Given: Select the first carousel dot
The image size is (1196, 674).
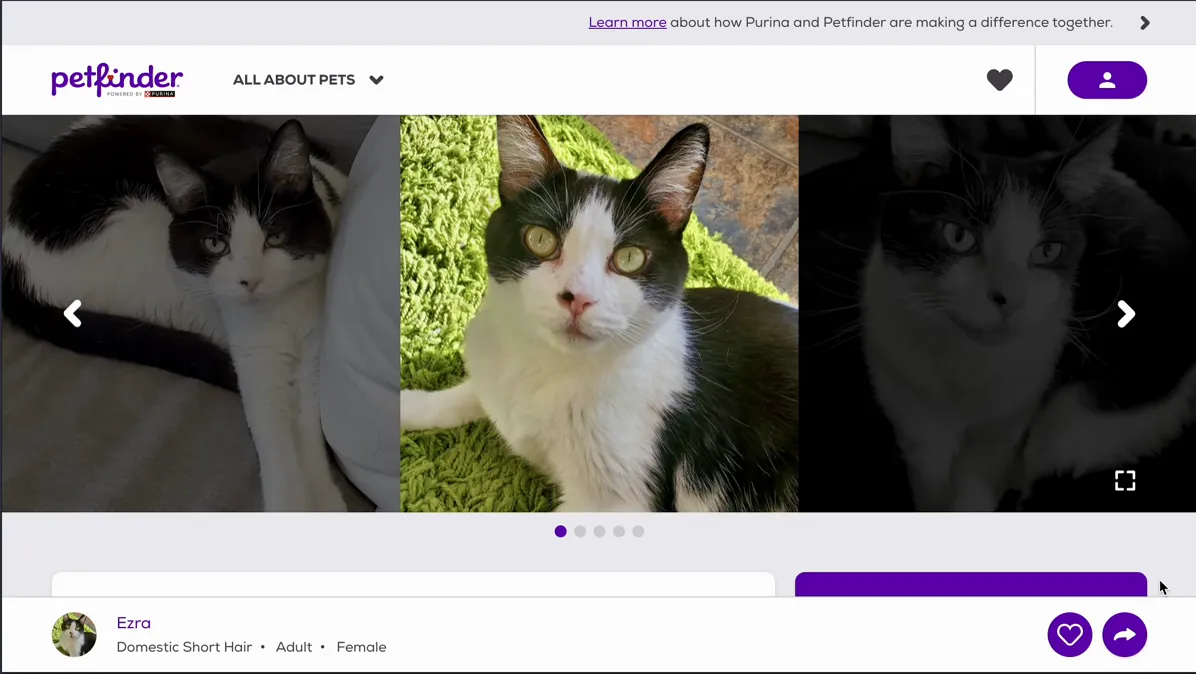Looking at the screenshot, I should point(561,531).
